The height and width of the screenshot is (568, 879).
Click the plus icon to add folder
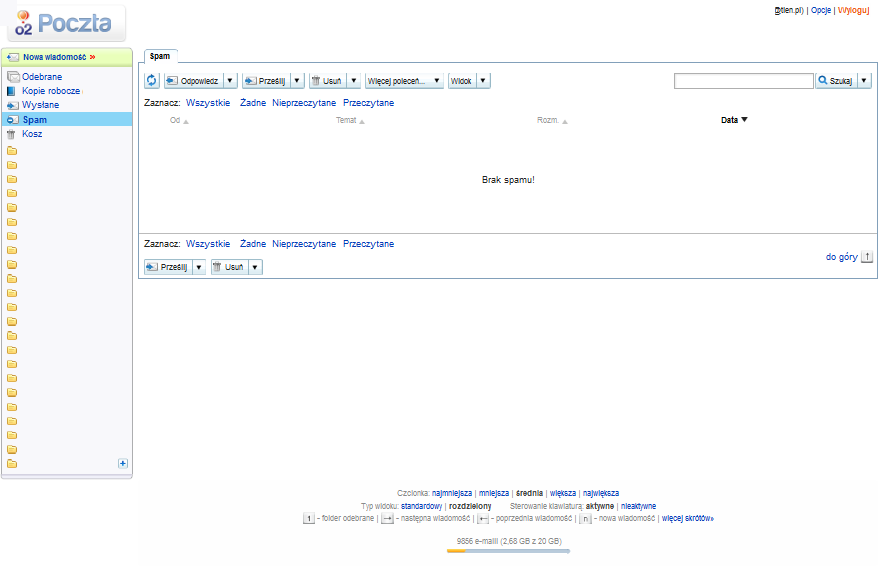tap(123, 464)
